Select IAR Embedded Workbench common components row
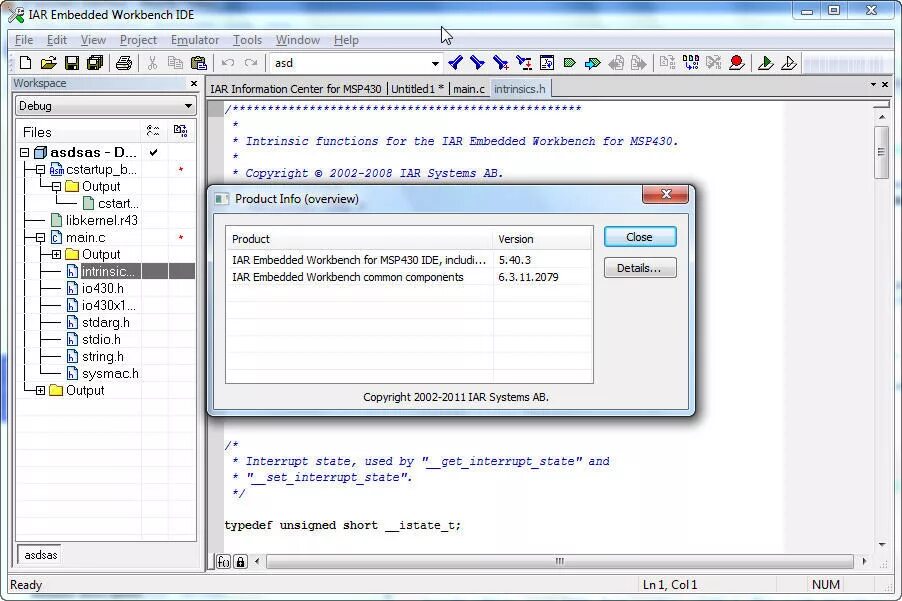Screen dimensions: 902x601 408,277
